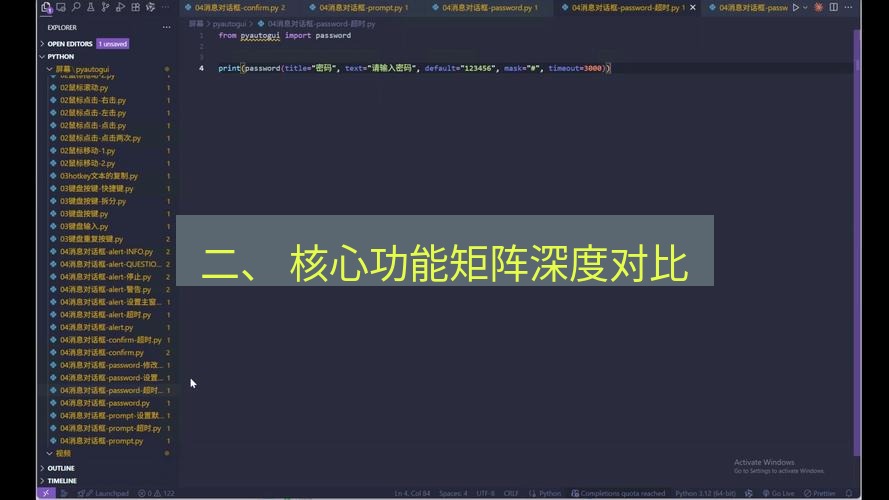The height and width of the screenshot is (500, 889).
Task: Switch to 04消息对话框-confirm.py tab
Action: (x=235, y=8)
